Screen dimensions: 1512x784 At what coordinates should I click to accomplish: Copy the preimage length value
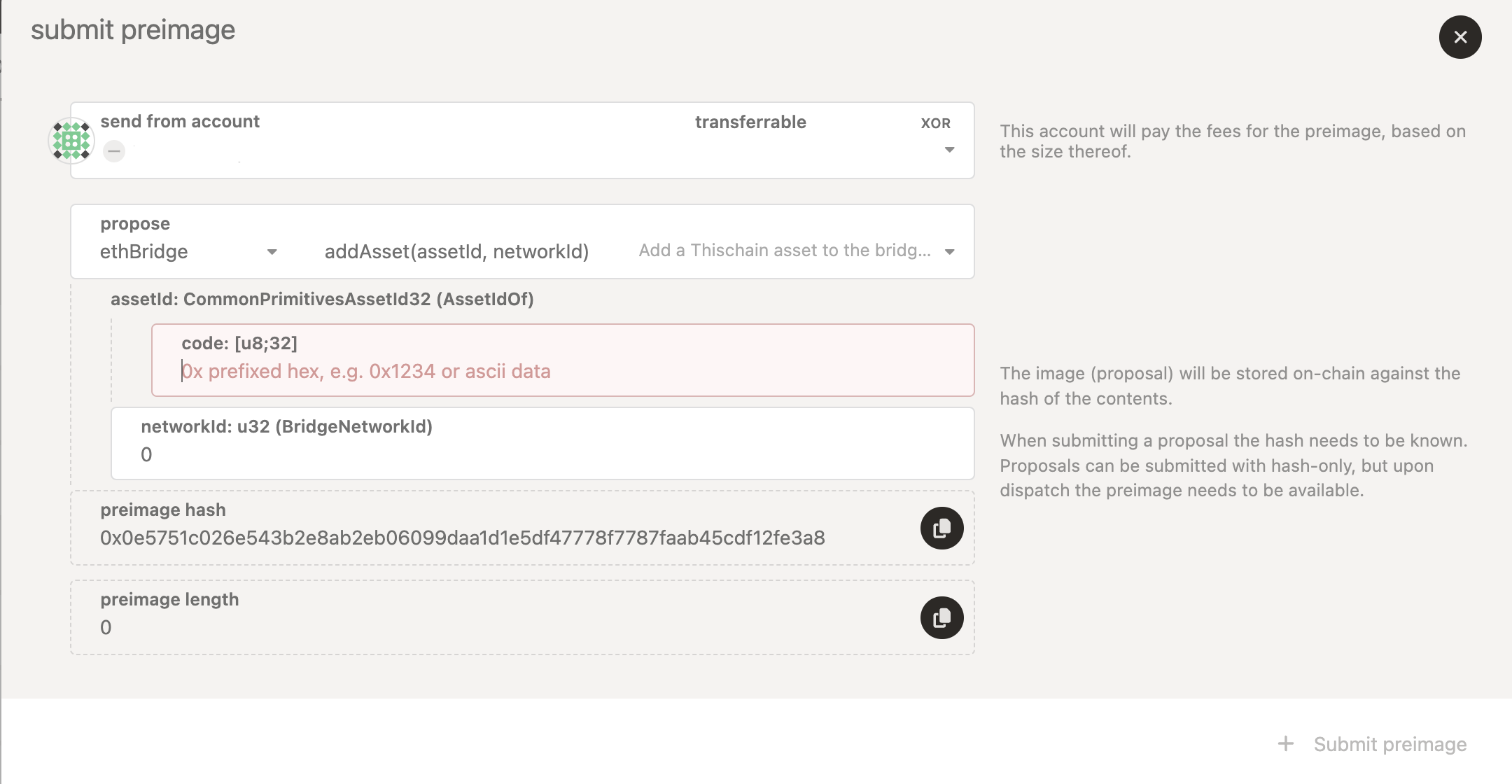click(x=941, y=617)
